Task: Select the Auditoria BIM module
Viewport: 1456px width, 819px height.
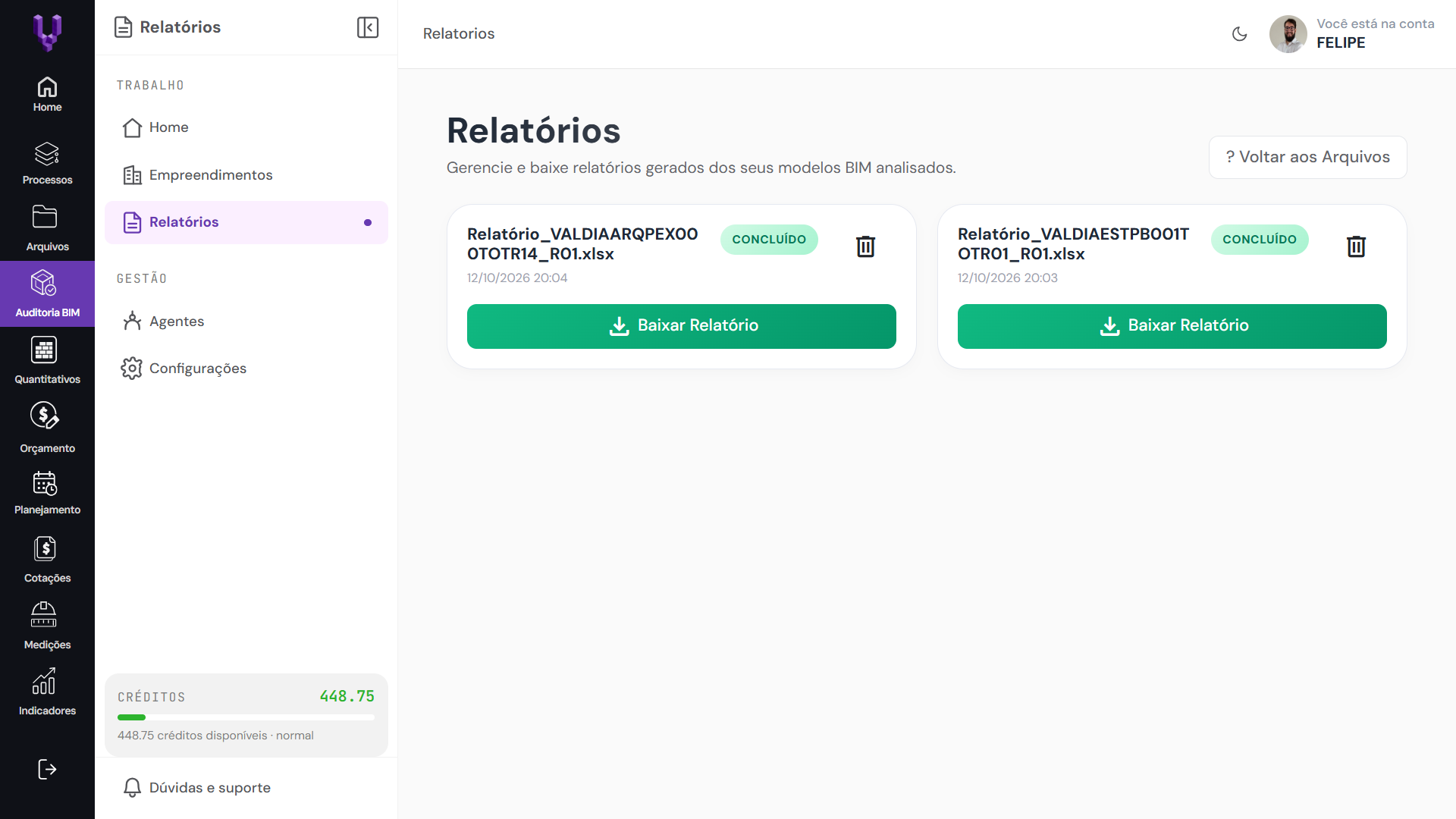Action: (x=47, y=294)
